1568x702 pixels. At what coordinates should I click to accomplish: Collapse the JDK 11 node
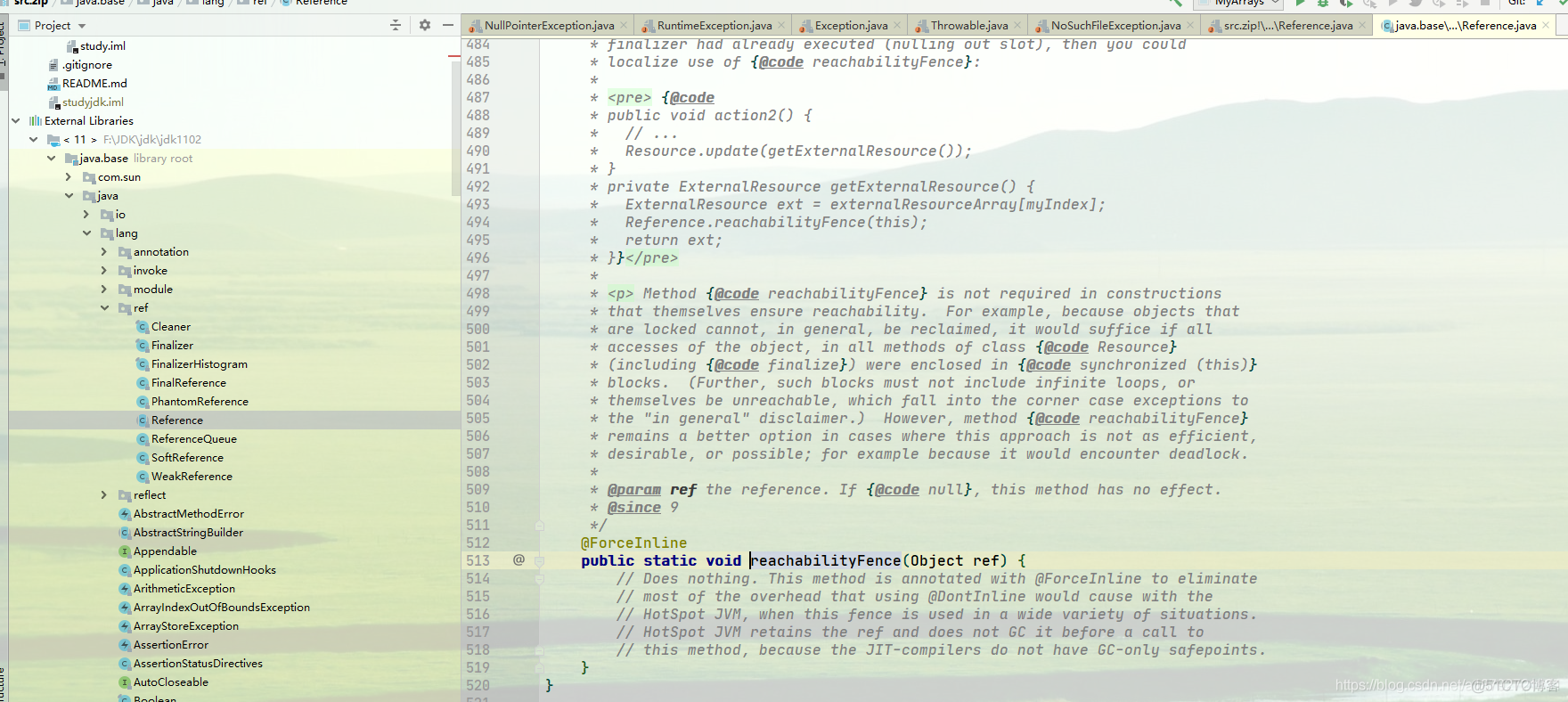pos(34,140)
